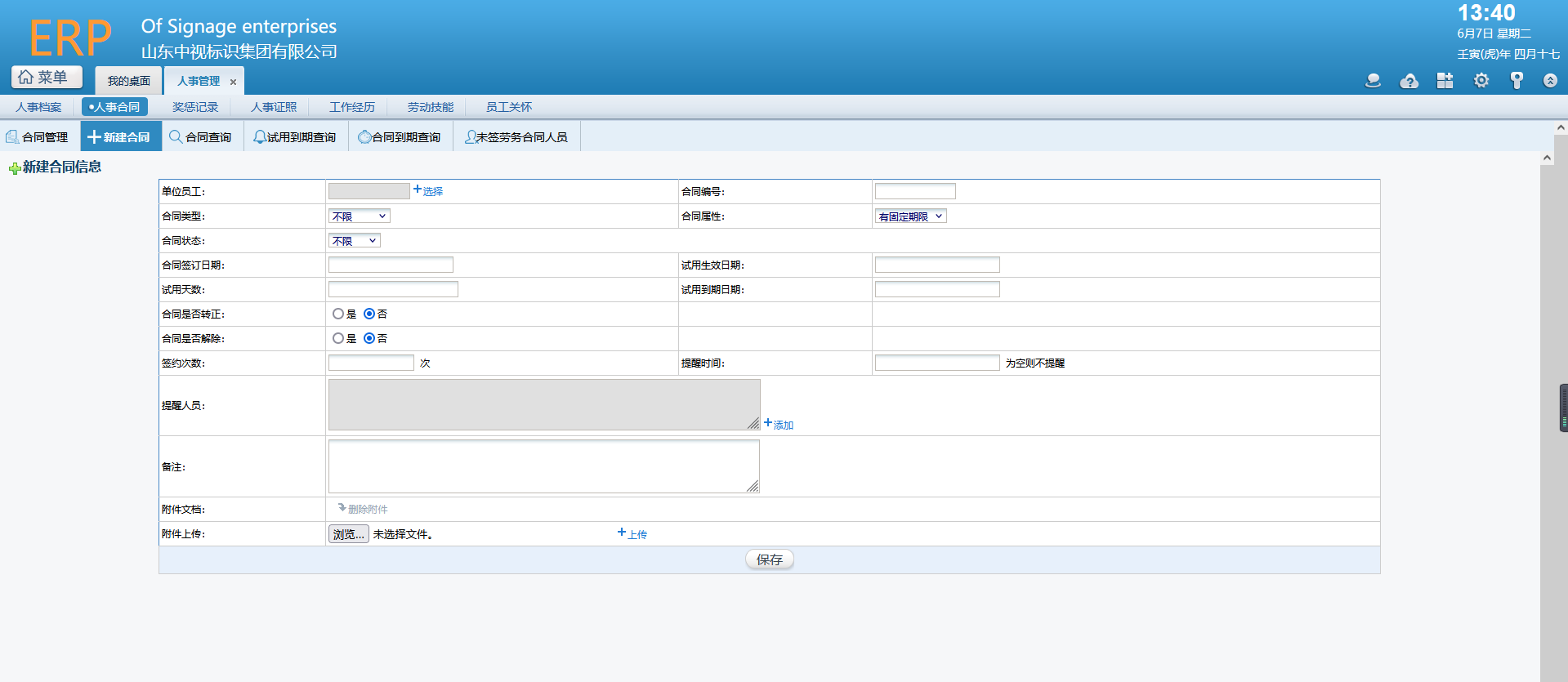The image size is (1568, 682).
Task: Open the 合同属性 dropdown
Action: point(911,216)
